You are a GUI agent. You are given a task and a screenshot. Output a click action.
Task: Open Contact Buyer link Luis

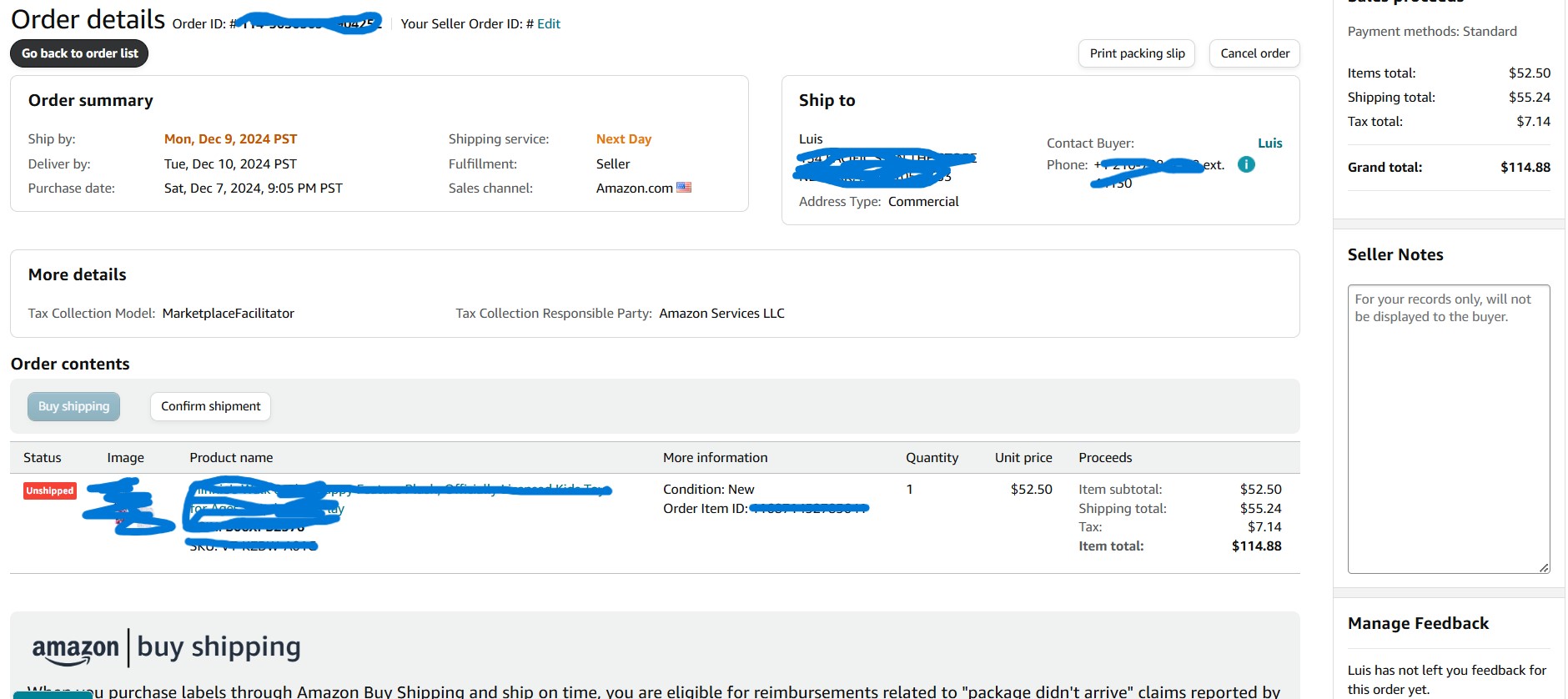click(x=1269, y=143)
